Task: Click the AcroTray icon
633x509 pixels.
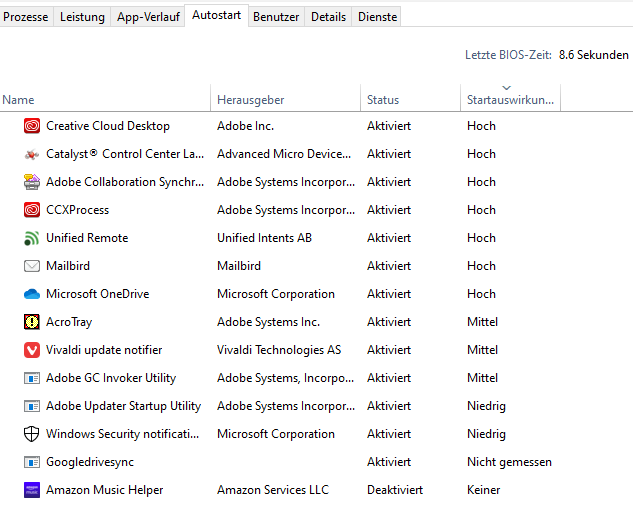Action: [x=31, y=322]
